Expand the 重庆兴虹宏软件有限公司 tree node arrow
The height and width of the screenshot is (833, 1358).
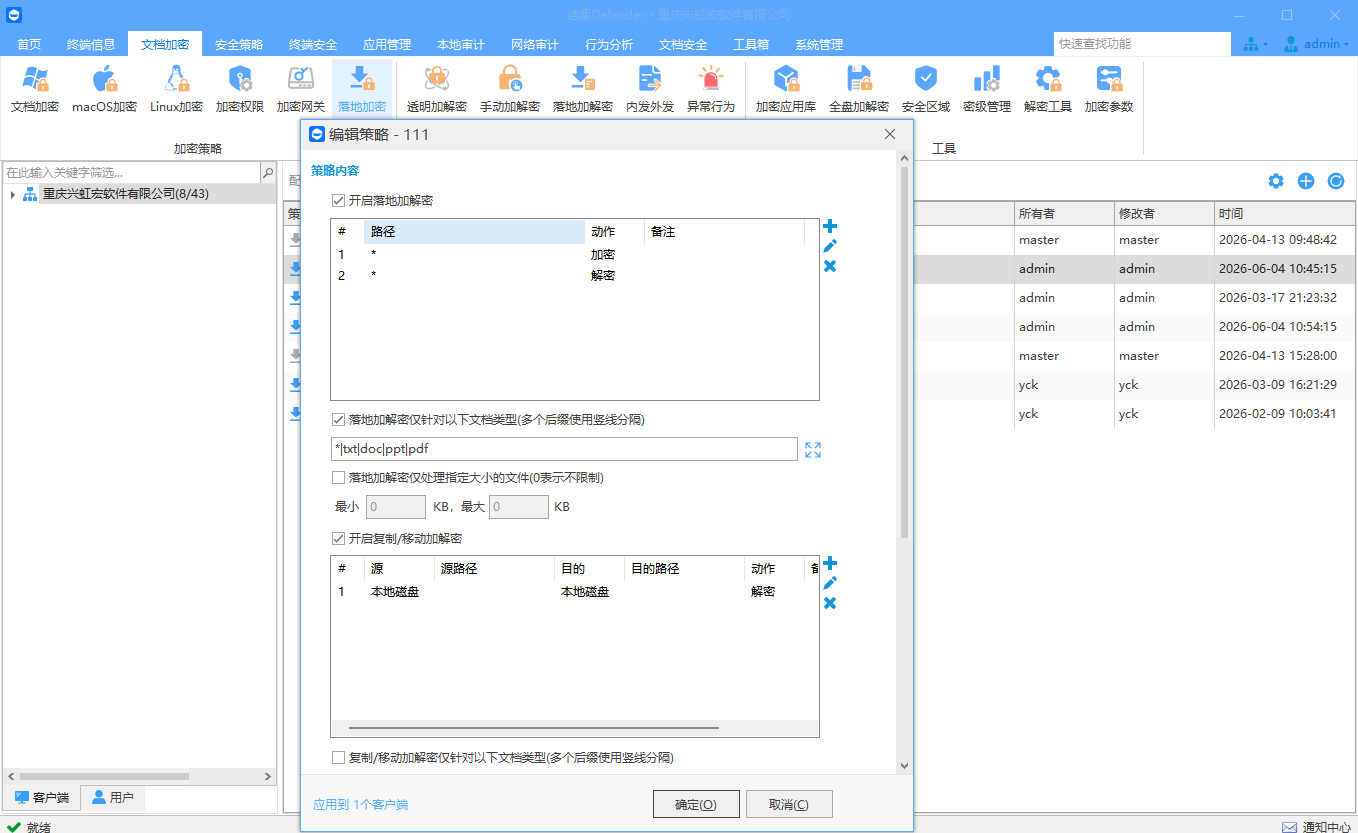pyautogui.click(x=12, y=194)
